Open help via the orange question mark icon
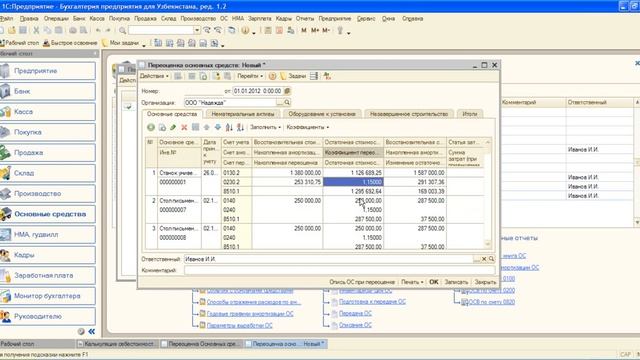The image size is (640, 360). point(272,76)
